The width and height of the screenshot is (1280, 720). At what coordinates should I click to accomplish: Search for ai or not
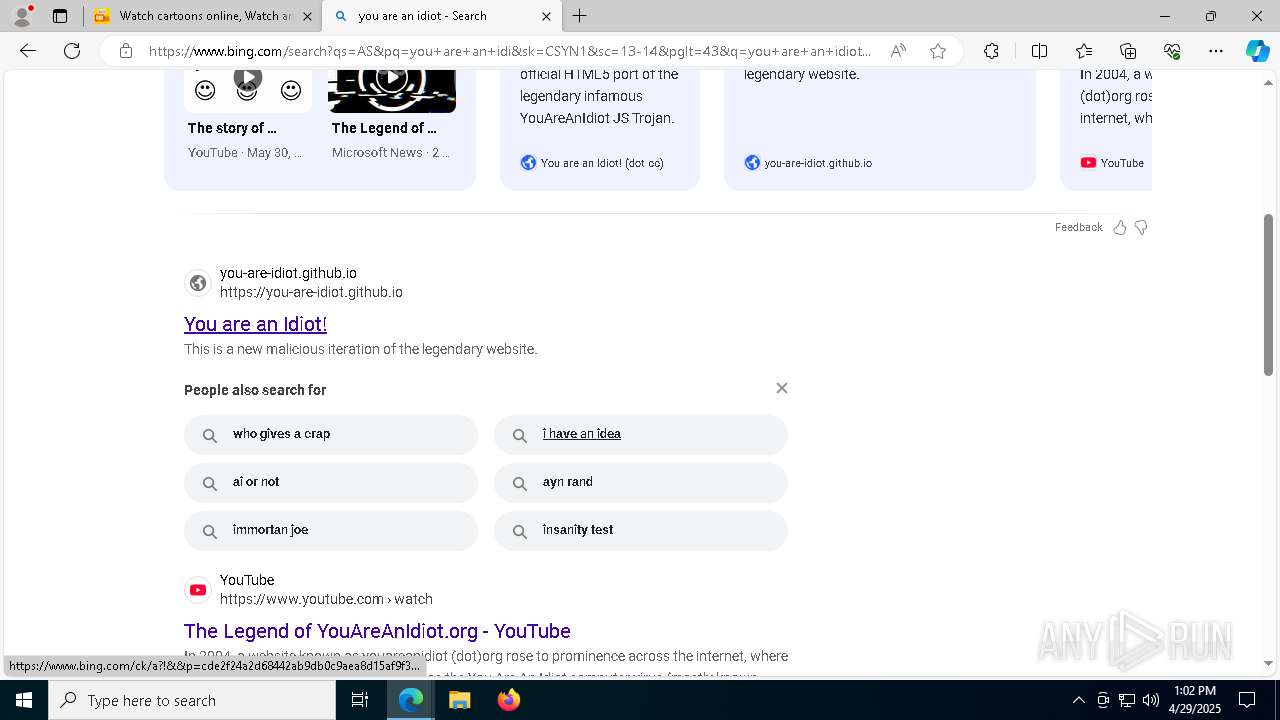(331, 483)
